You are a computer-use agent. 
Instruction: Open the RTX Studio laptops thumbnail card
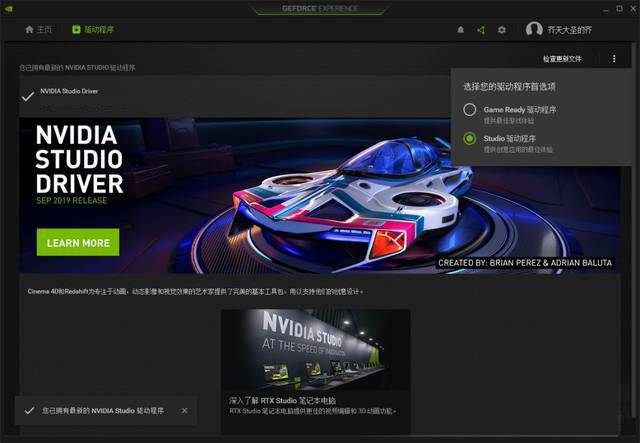pyautogui.click(x=316, y=370)
